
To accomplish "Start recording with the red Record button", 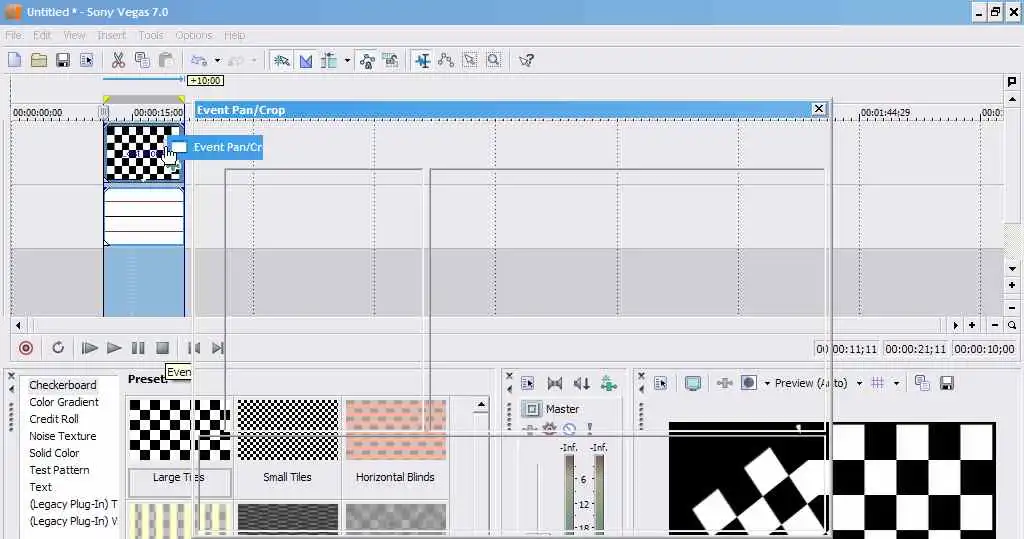I will (x=26, y=348).
